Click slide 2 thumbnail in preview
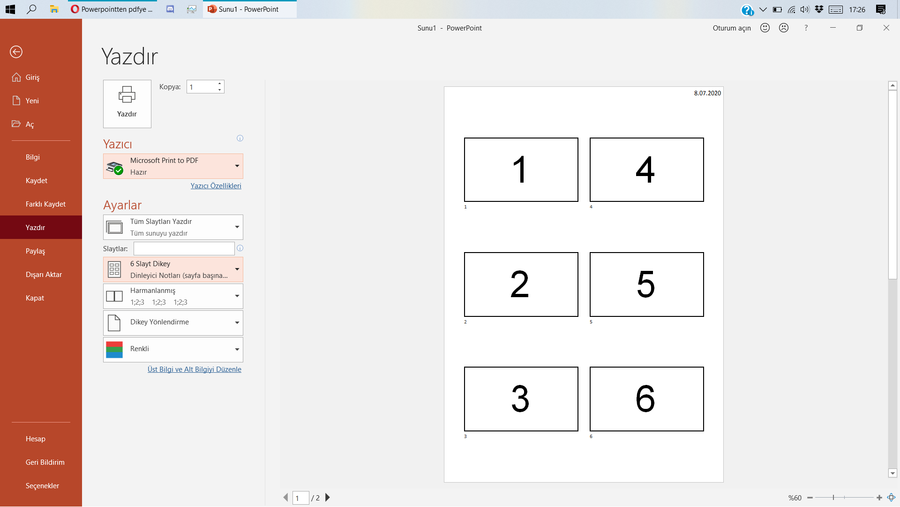The height and width of the screenshot is (507, 900). pos(521,284)
